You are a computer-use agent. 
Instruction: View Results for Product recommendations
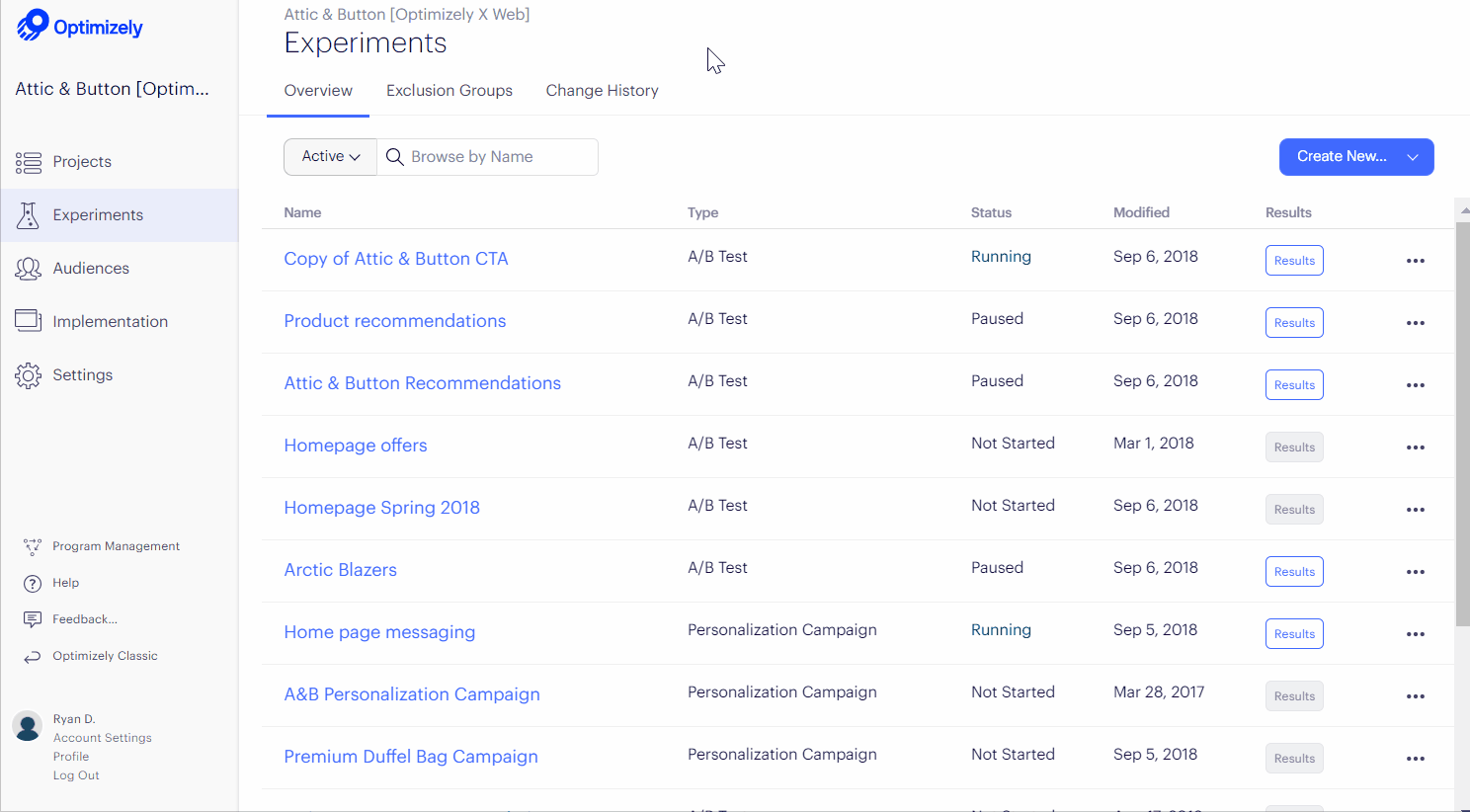click(1294, 323)
